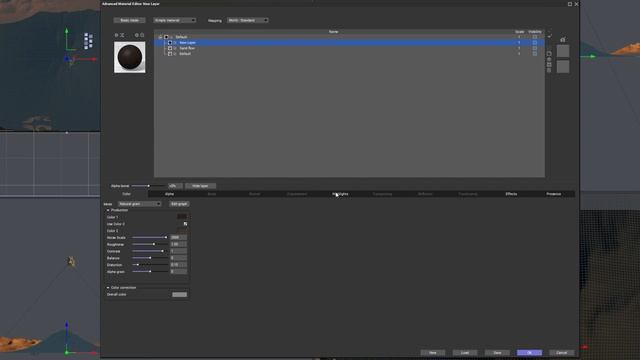Click the Roughness value field
The width and height of the screenshot is (640, 360).
[x=178, y=244]
